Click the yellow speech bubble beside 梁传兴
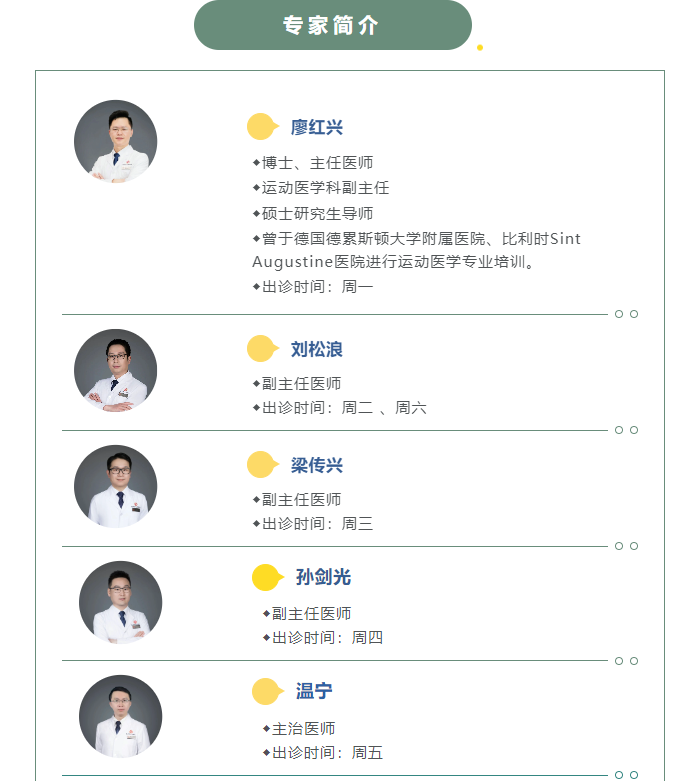This screenshot has width=677, height=781. (262, 465)
